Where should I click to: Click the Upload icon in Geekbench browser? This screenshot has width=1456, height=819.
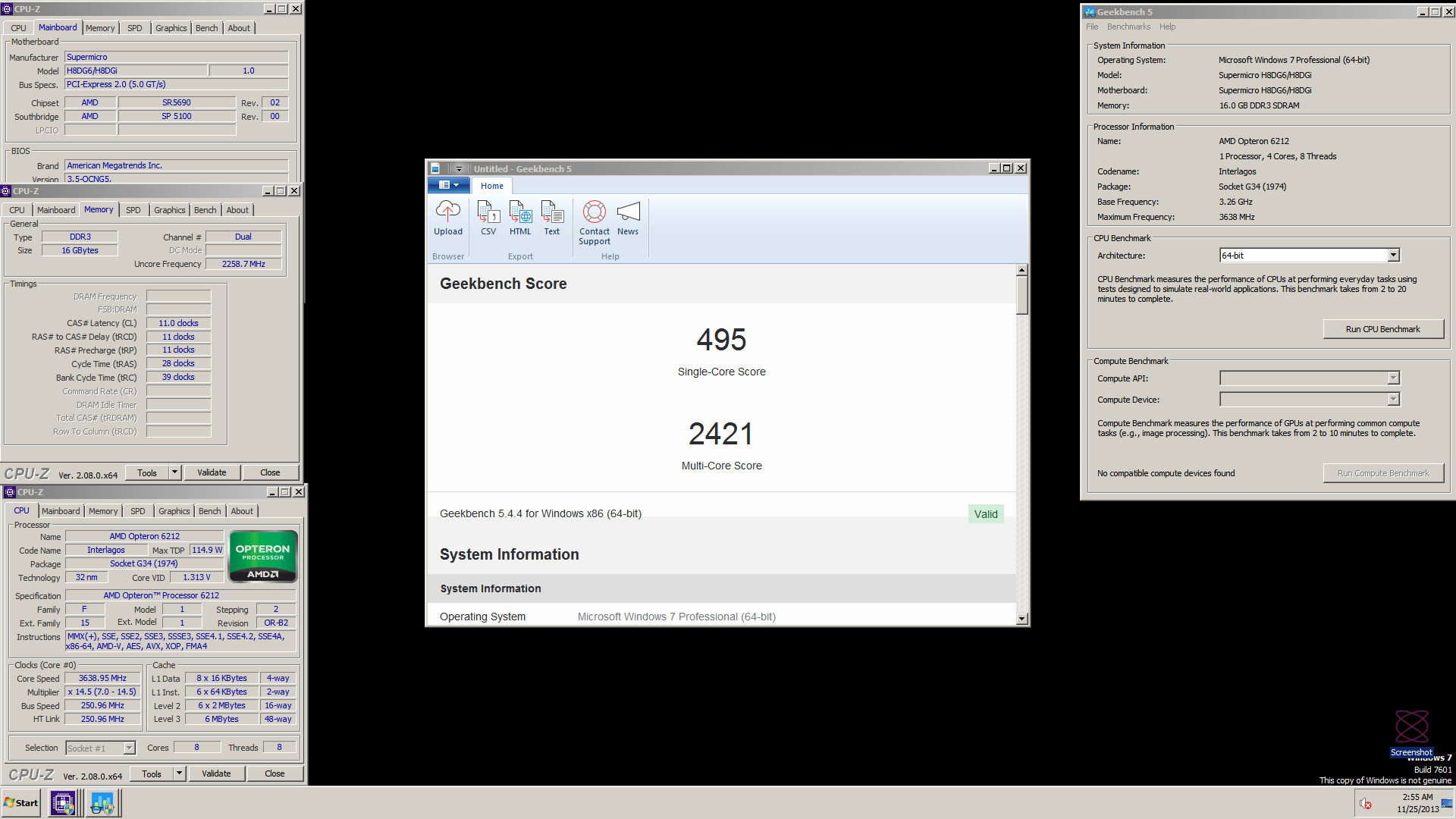point(447,212)
